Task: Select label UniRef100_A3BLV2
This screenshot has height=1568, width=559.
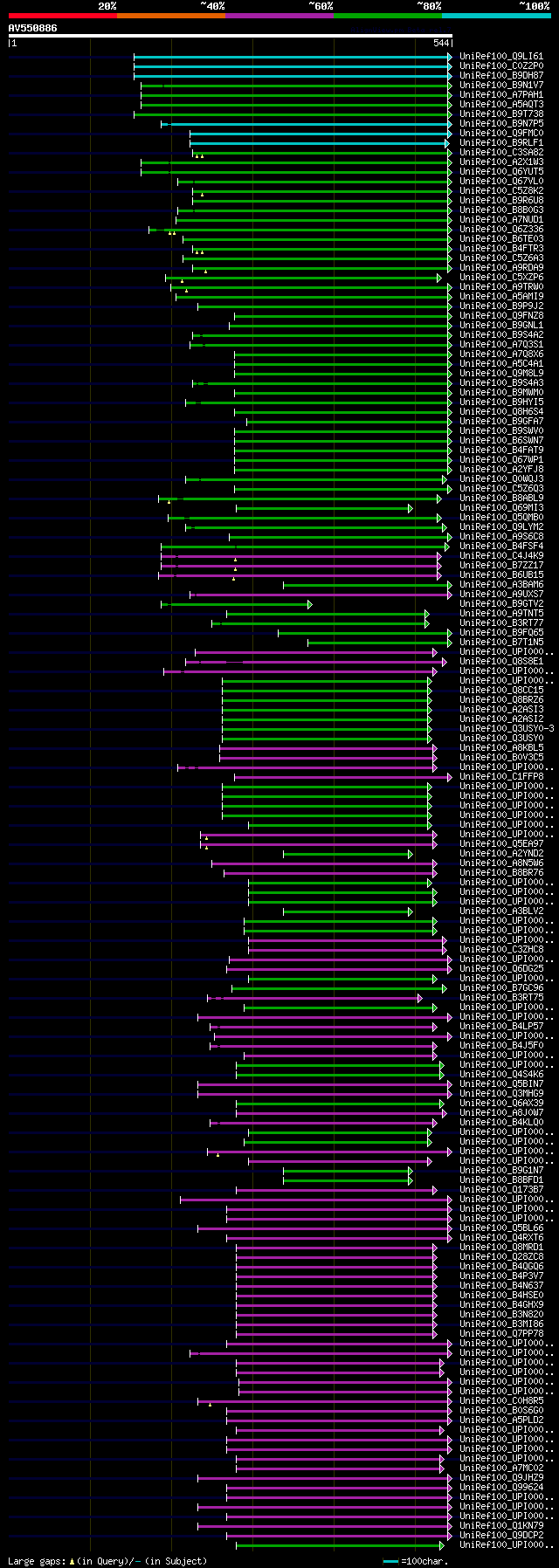Action: pyautogui.click(x=501, y=911)
